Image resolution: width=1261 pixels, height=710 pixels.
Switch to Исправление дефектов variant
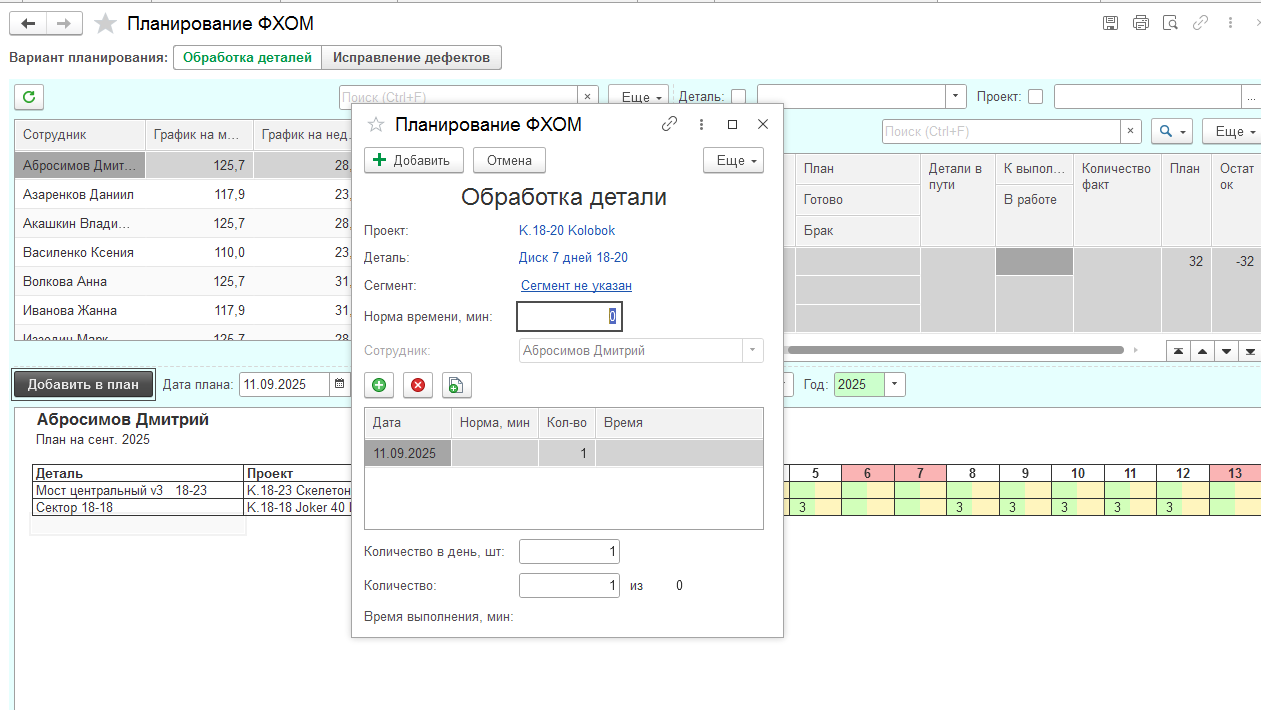click(x=411, y=58)
